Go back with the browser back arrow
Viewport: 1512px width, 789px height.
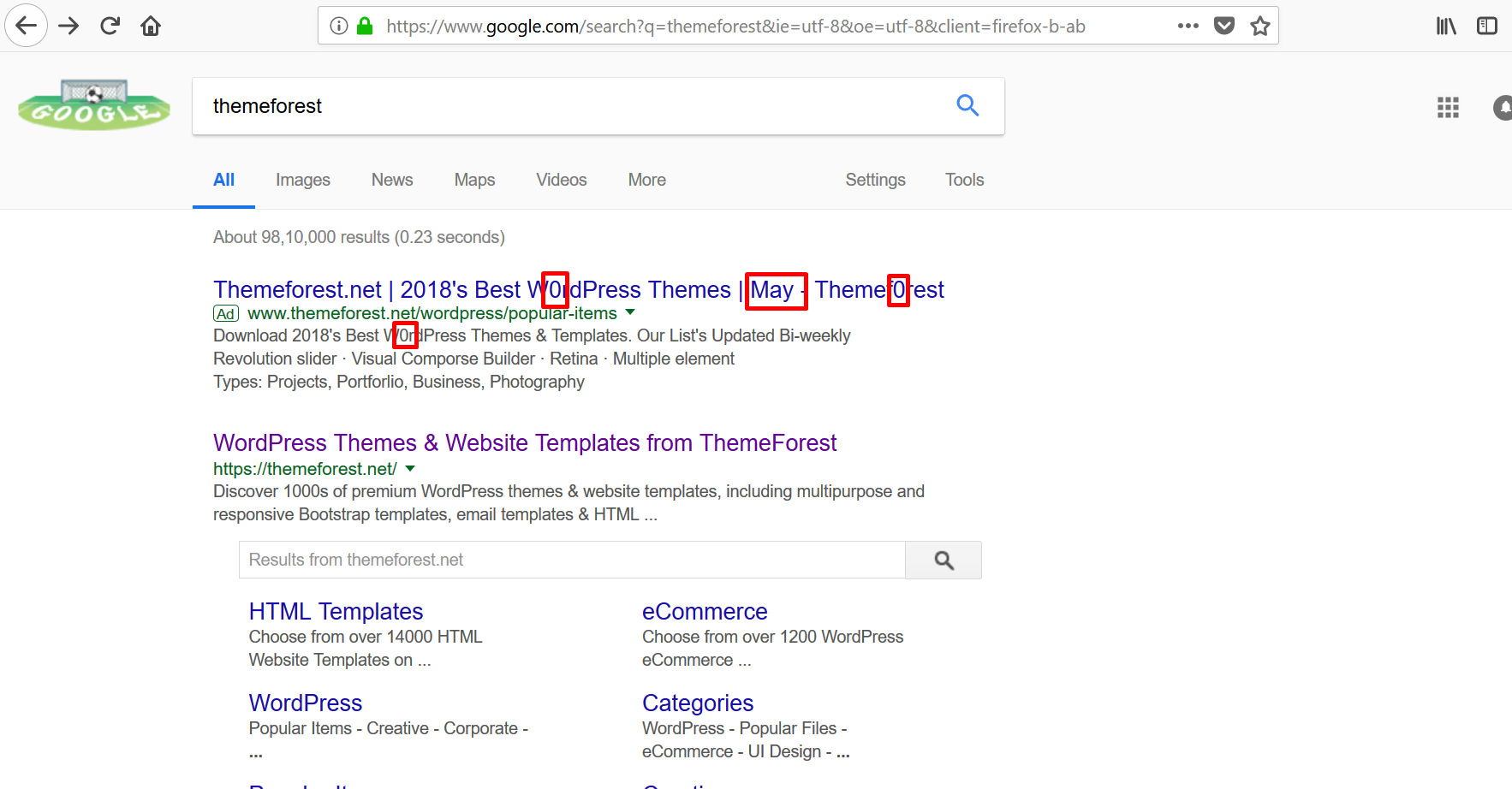coord(27,26)
